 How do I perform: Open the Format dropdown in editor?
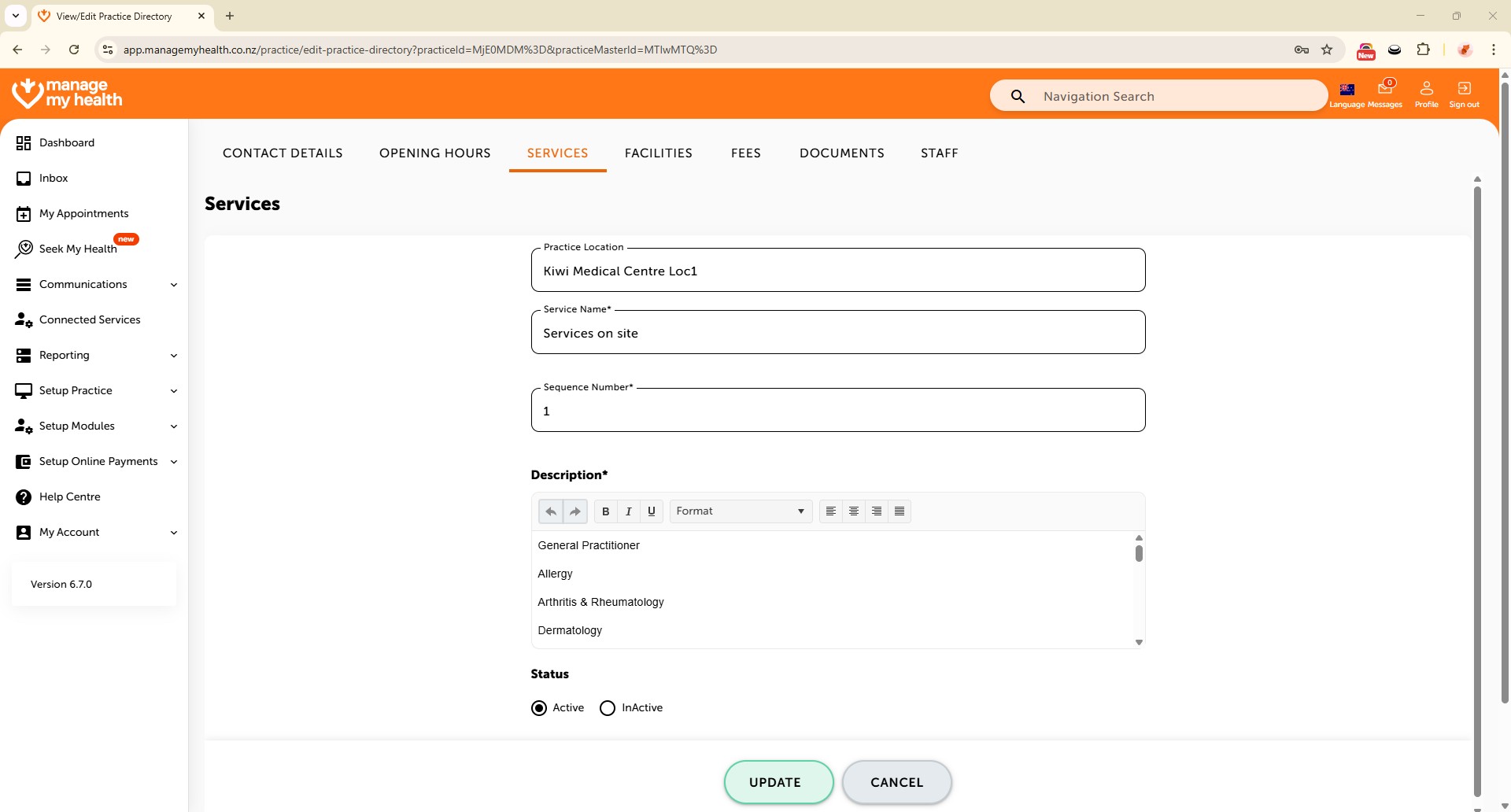(x=740, y=511)
